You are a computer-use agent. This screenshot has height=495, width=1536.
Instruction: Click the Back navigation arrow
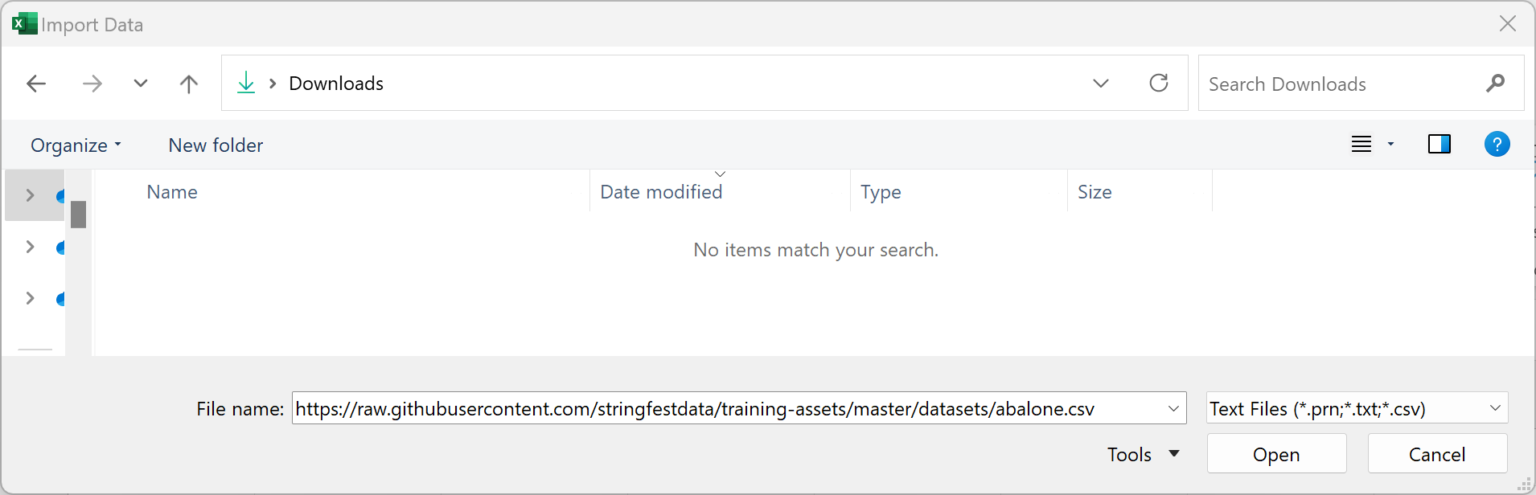(x=36, y=84)
